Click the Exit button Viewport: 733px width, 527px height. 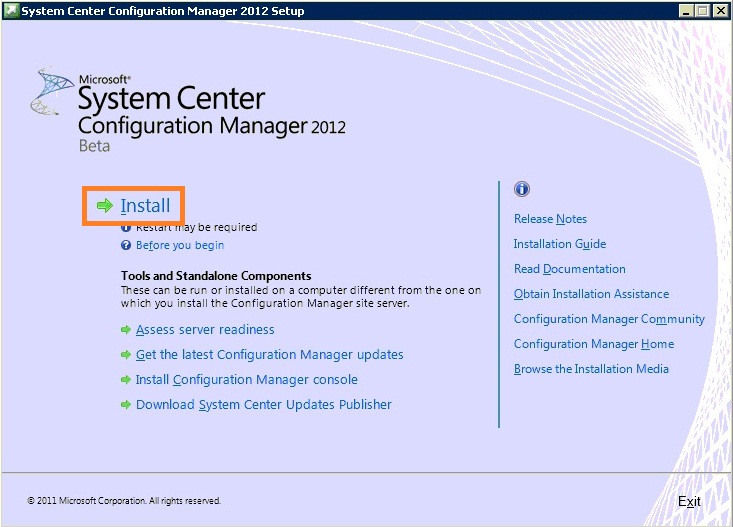[689, 501]
